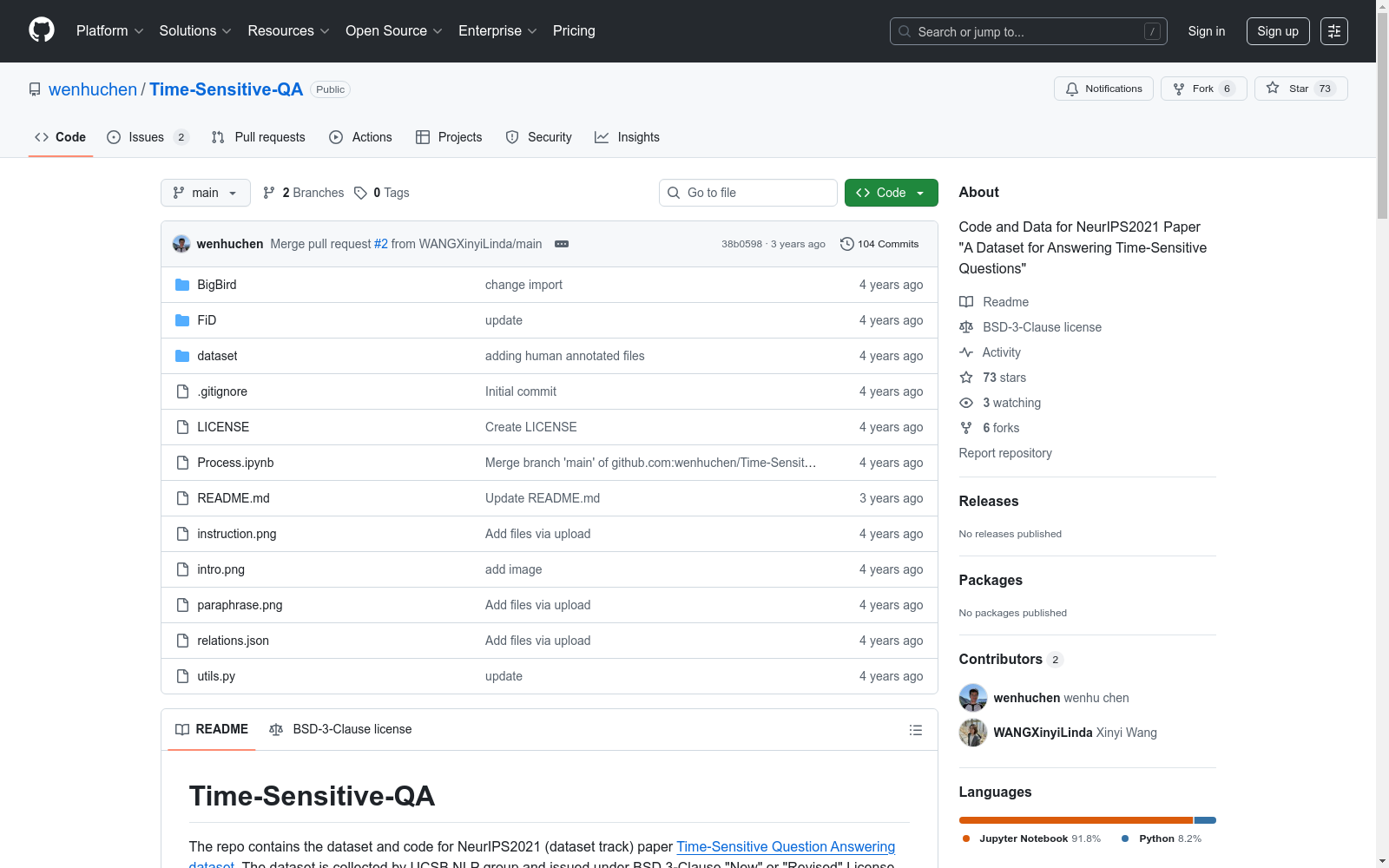Open the Security tab
Image resolution: width=1389 pixels, height=868 pixels.
pos(539,137)
